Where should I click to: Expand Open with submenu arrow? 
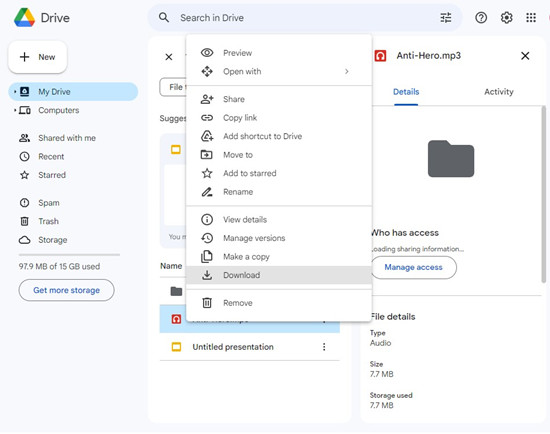coord(347,72)
